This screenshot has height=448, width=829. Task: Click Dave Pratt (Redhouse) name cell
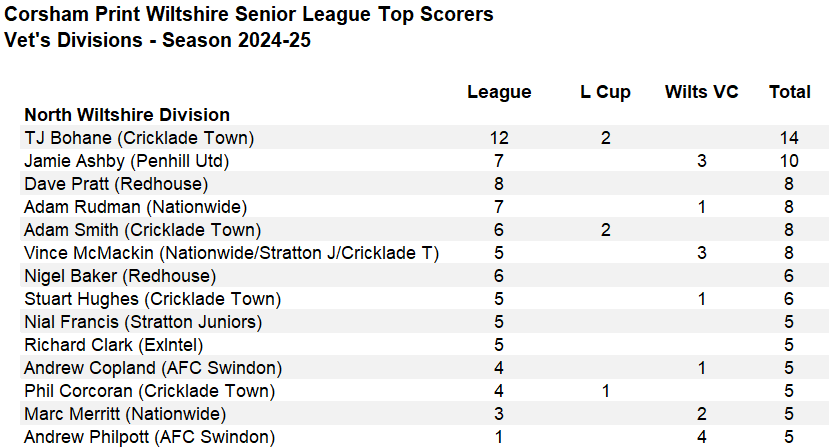116,184
